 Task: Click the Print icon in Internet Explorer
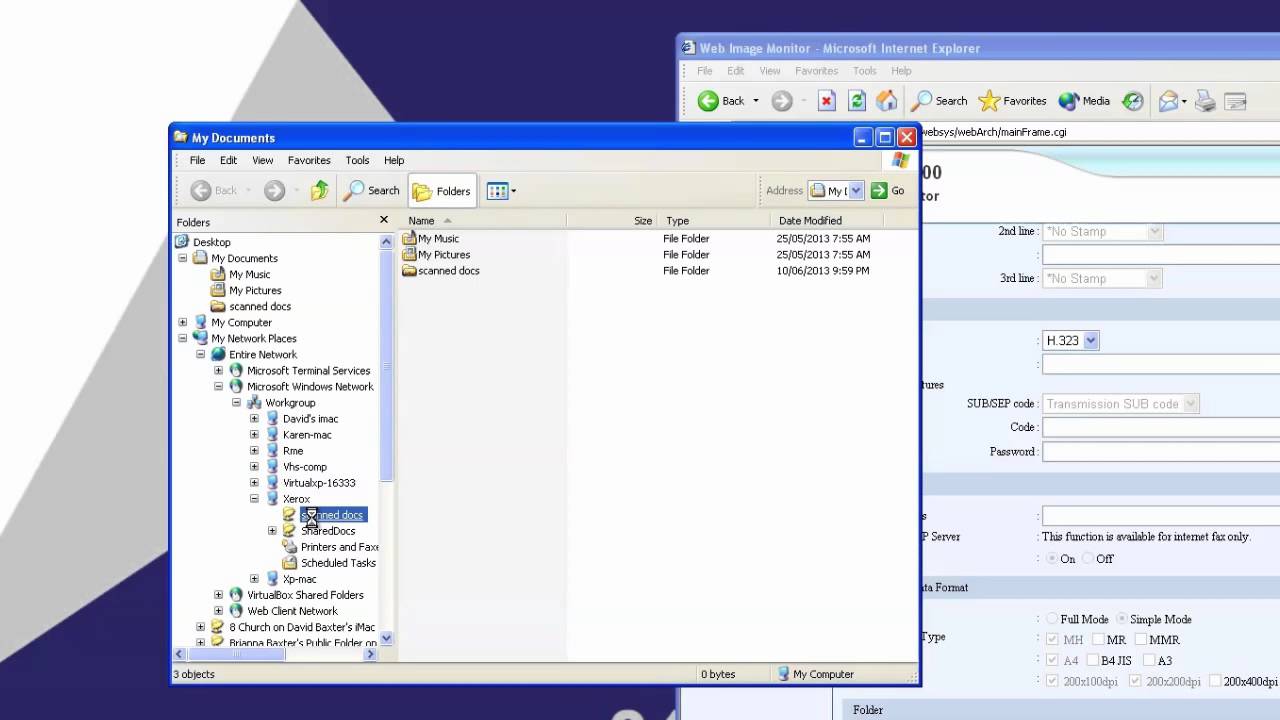pyautogui.click(x=1205, y=101)
